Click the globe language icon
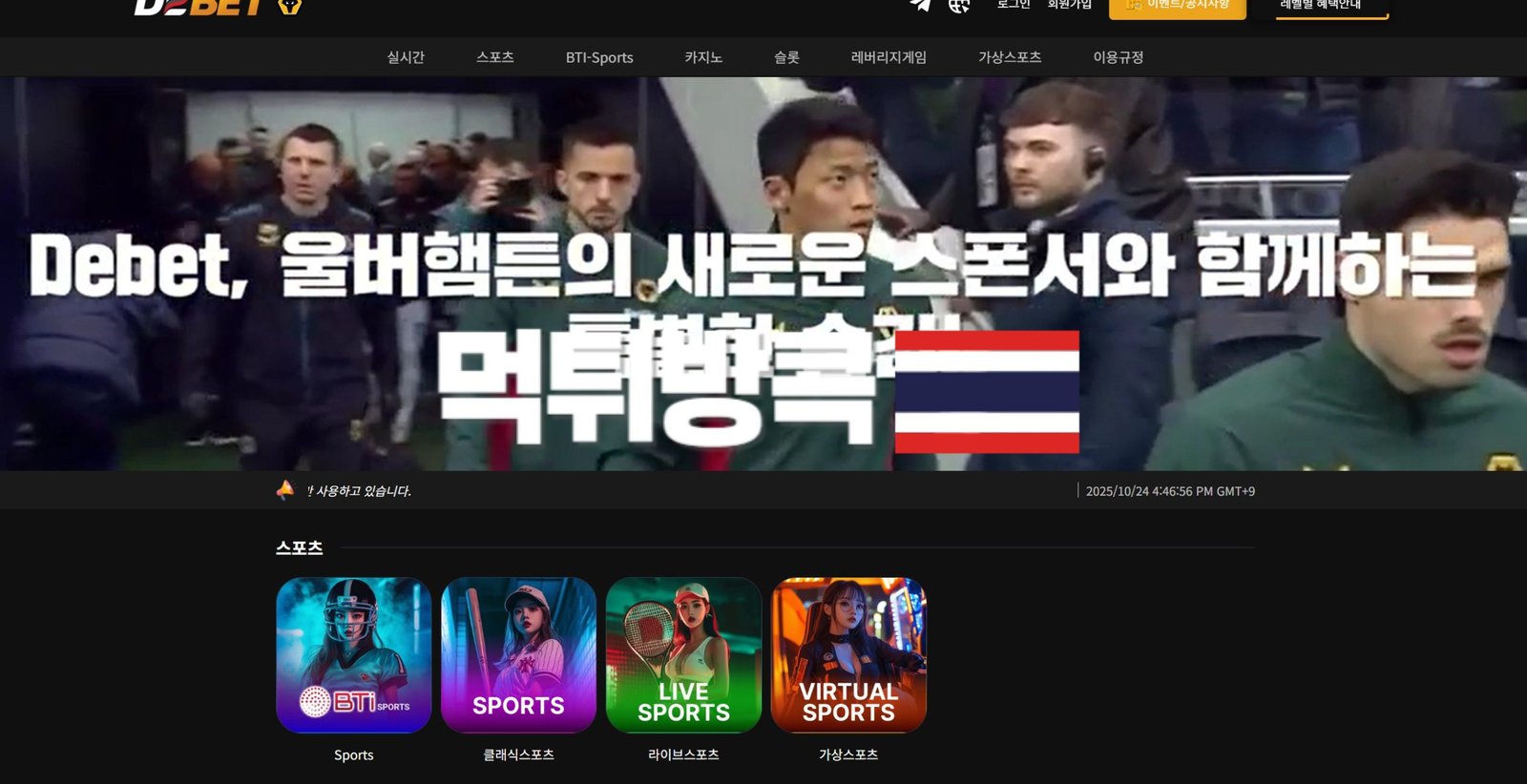1527x784 pixels. point(958,5)
